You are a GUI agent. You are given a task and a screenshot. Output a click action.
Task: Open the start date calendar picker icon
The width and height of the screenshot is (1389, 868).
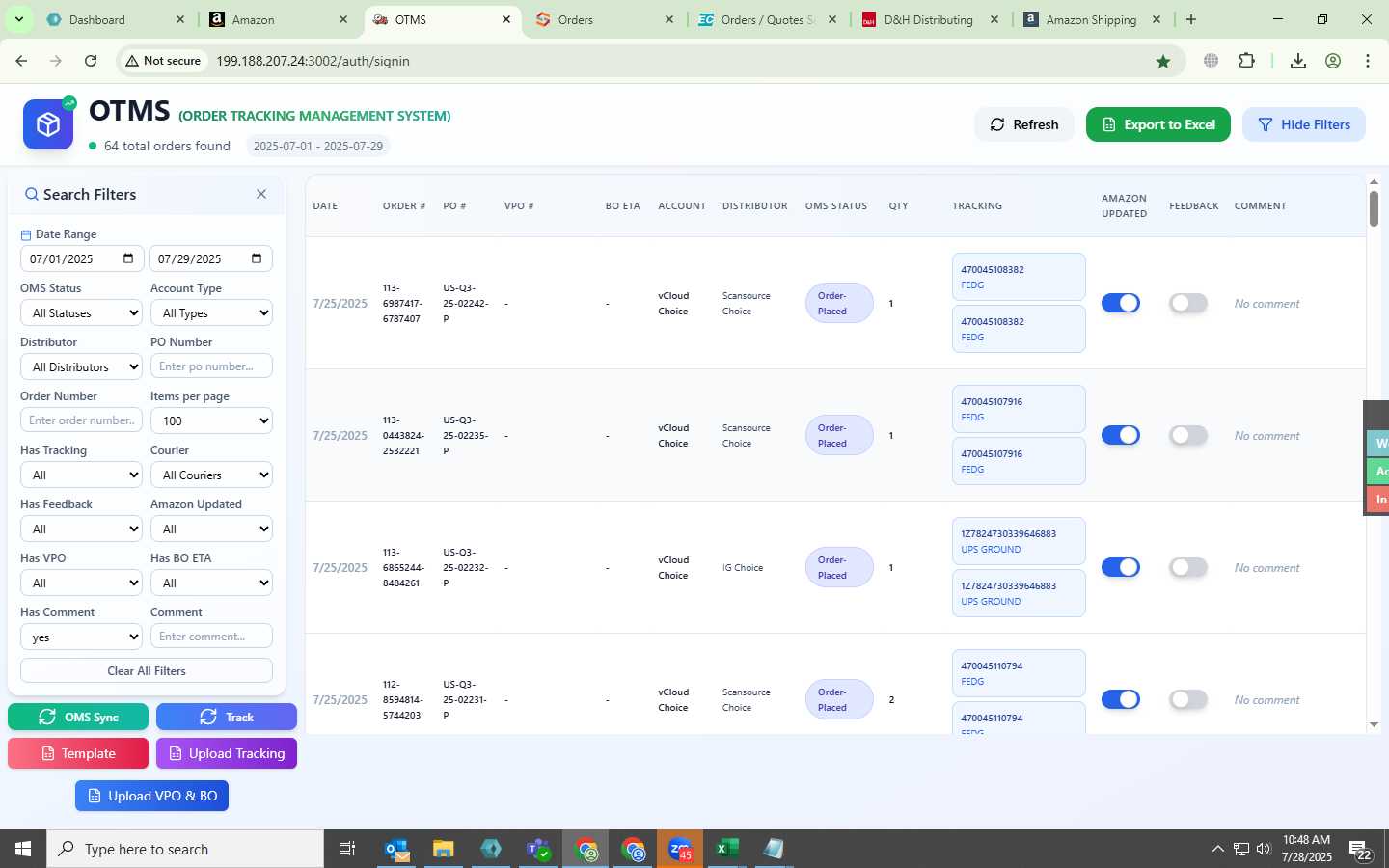(x=128, y=258)
